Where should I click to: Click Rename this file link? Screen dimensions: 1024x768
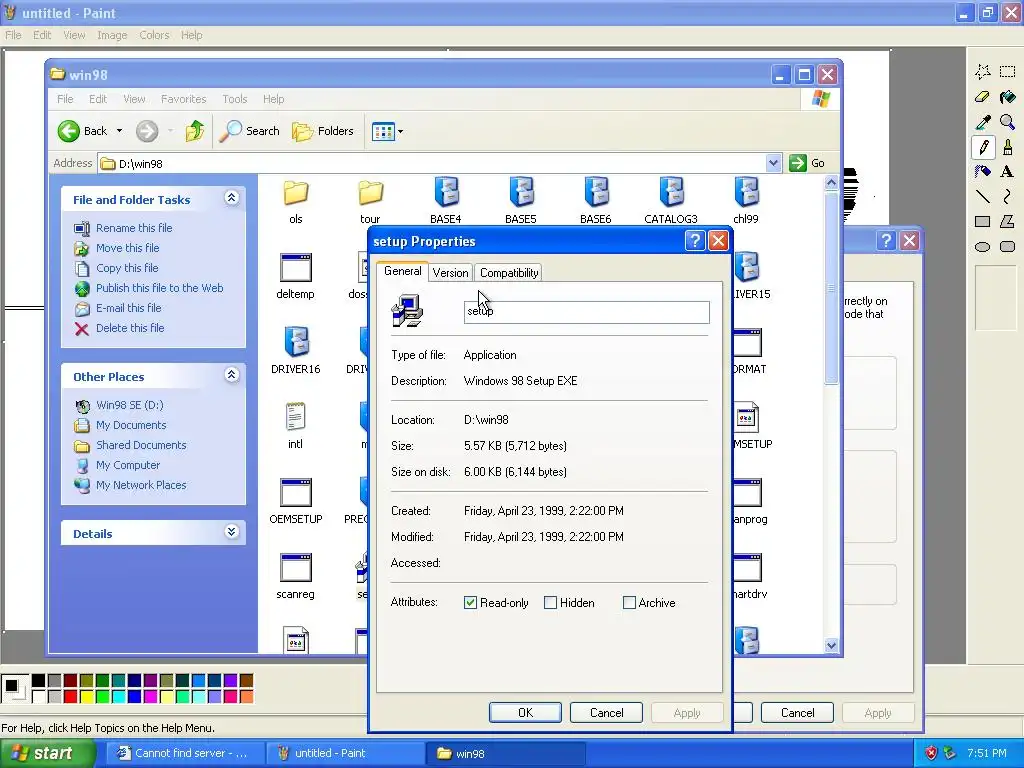coord(134,228)
